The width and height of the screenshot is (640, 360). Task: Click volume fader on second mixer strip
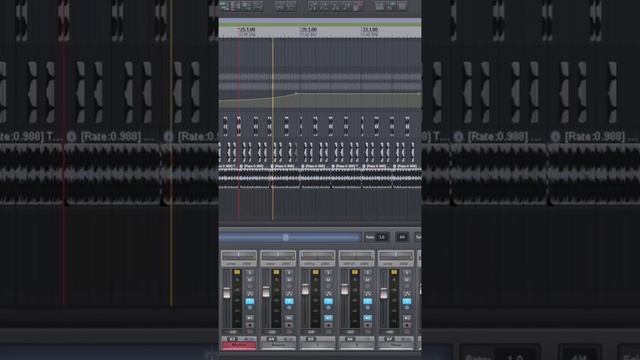[266, 292]
